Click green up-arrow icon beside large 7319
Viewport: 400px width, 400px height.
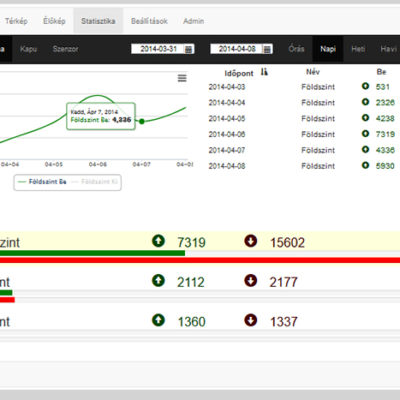(x=158, y=241)
